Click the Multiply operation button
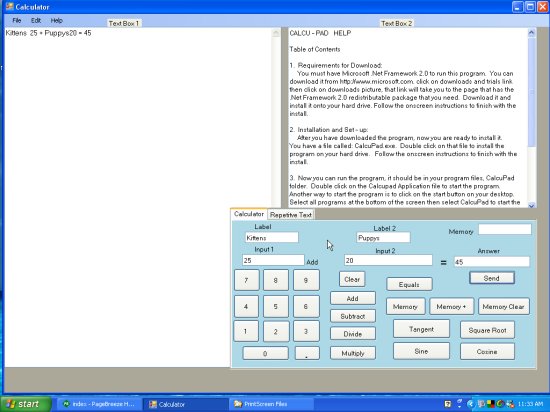Image resolution: width=550 pixels, height=412 pixels. pyautogui.click(x=353, y=353)
